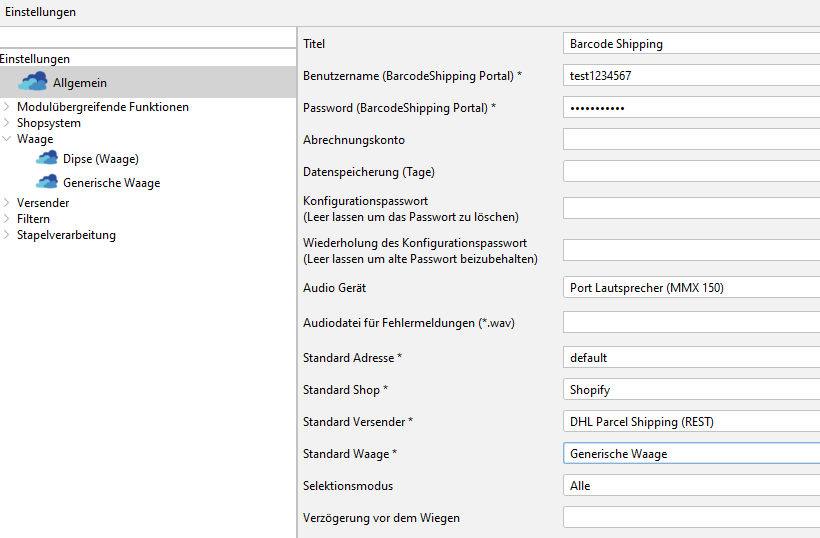Open the Standard Versender dropdown

690,422
